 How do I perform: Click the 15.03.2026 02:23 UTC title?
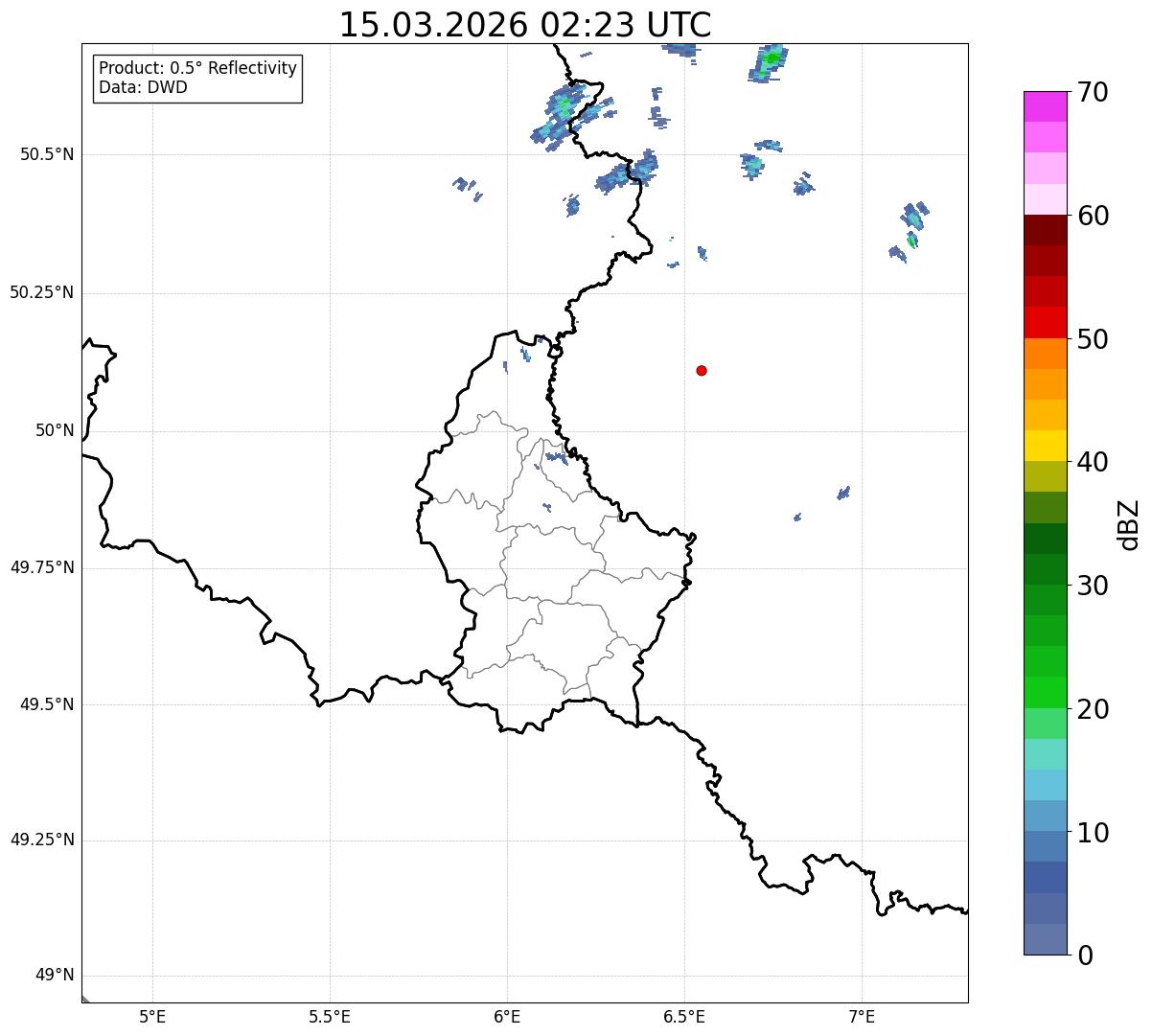[x=525, y=25]
